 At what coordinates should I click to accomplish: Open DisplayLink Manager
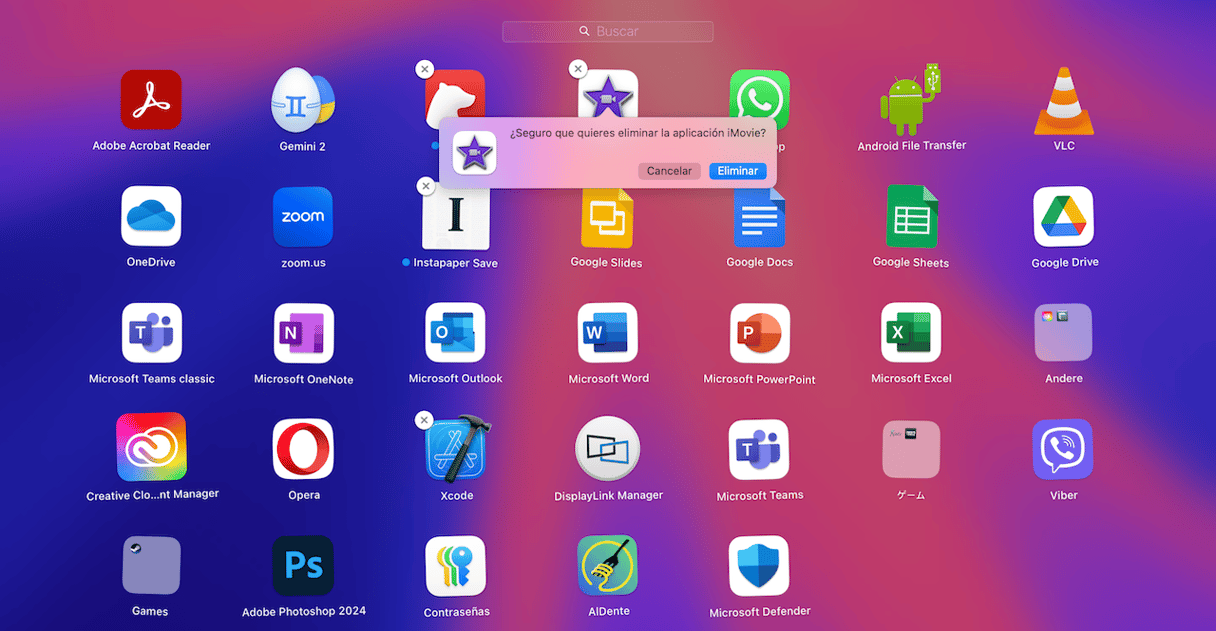tap(608, 450)
